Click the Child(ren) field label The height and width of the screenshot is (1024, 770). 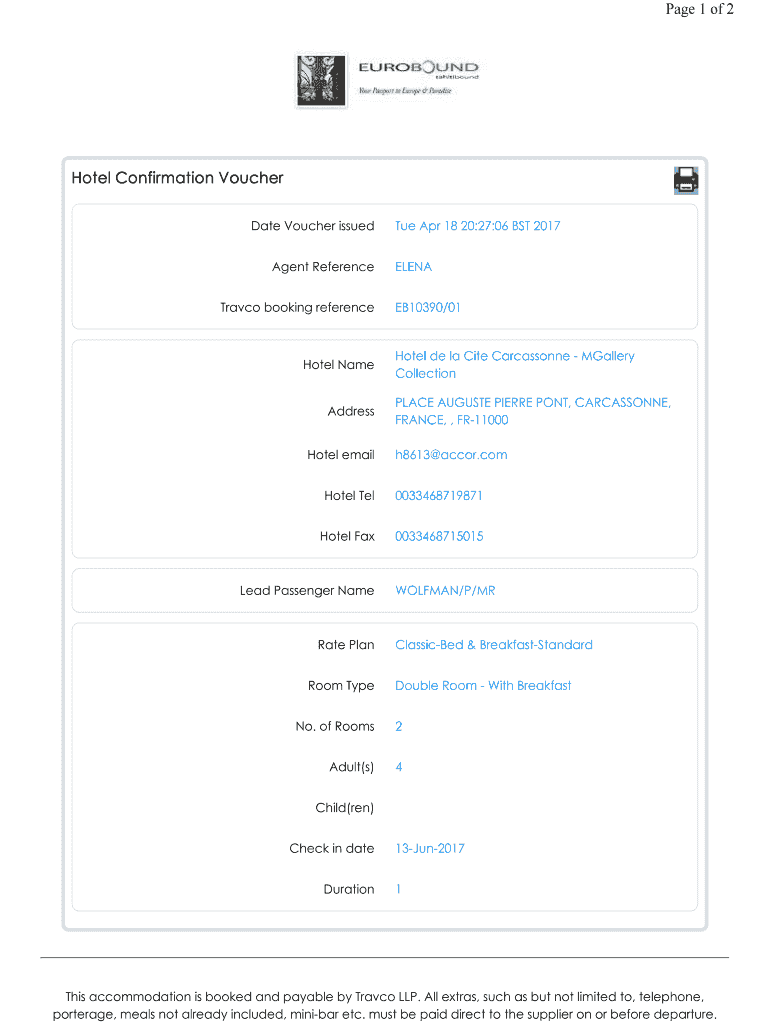345,808
